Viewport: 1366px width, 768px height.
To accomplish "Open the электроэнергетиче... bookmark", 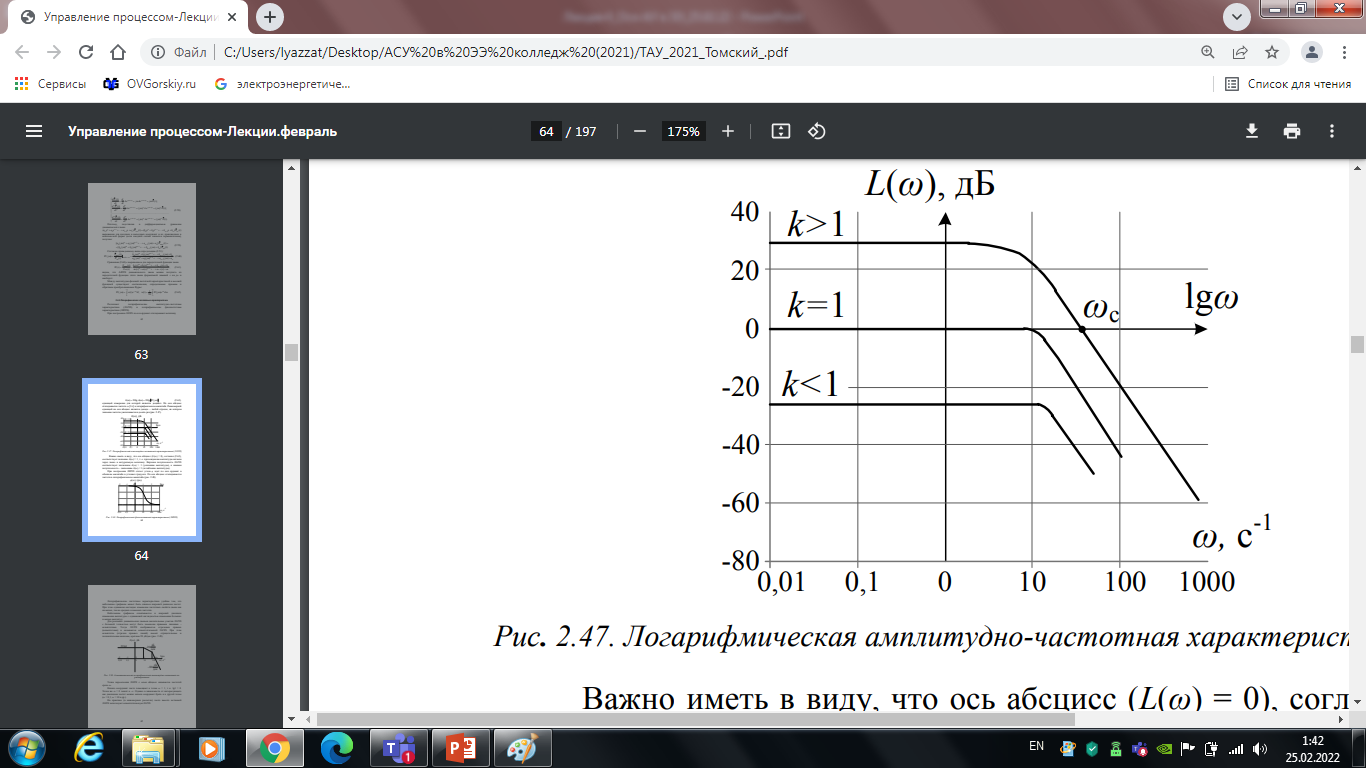I will (x=282, y=84).
